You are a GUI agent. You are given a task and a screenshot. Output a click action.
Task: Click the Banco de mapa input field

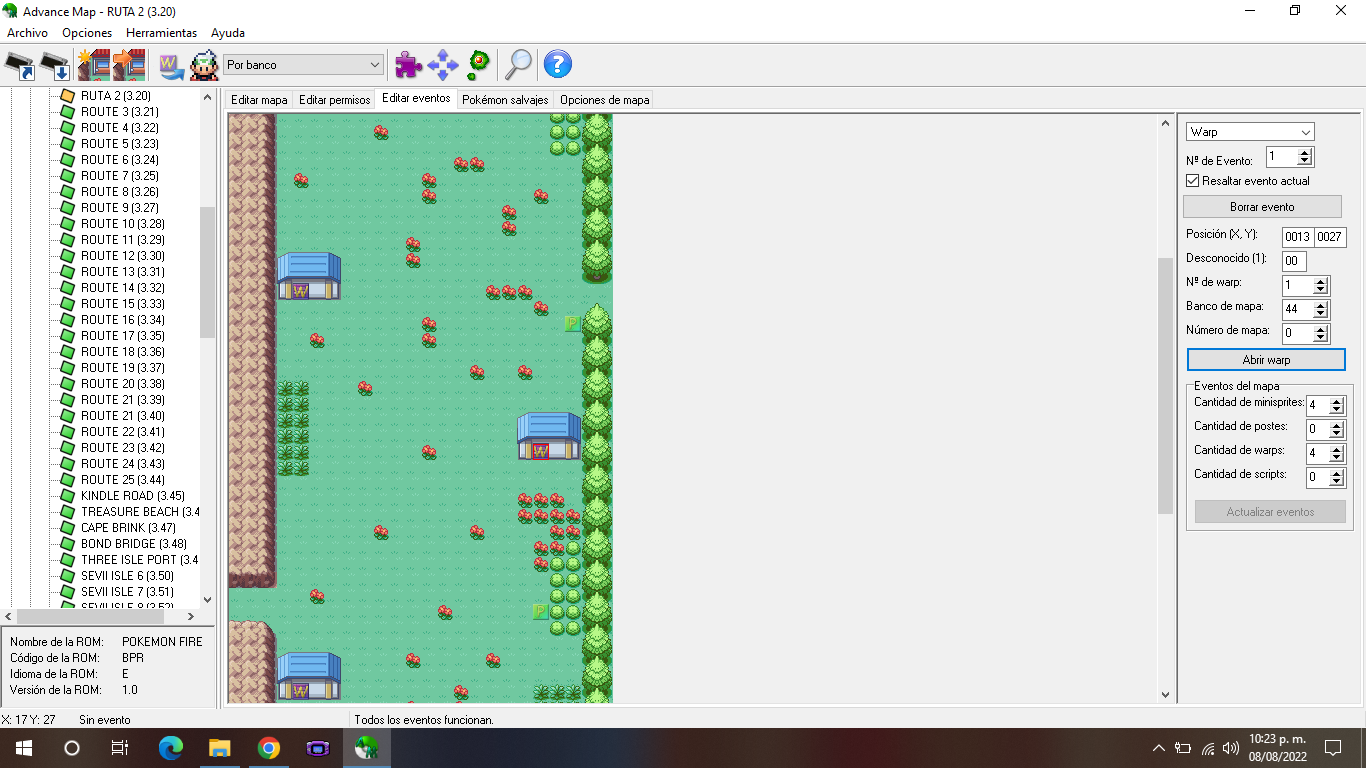click(x=1297, y=309)
